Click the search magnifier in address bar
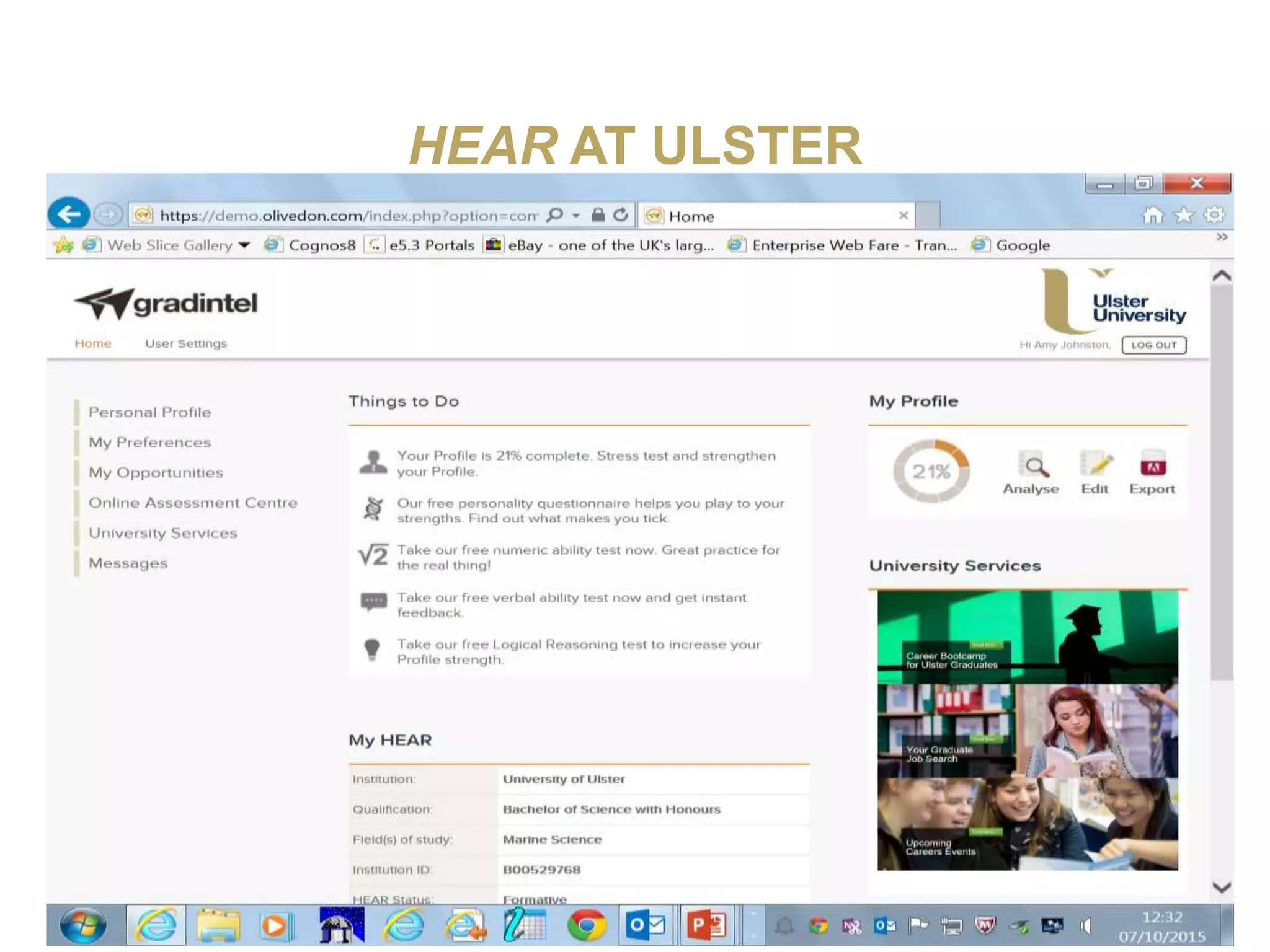Screen dimensions: 1270x952 pos(555,215)
